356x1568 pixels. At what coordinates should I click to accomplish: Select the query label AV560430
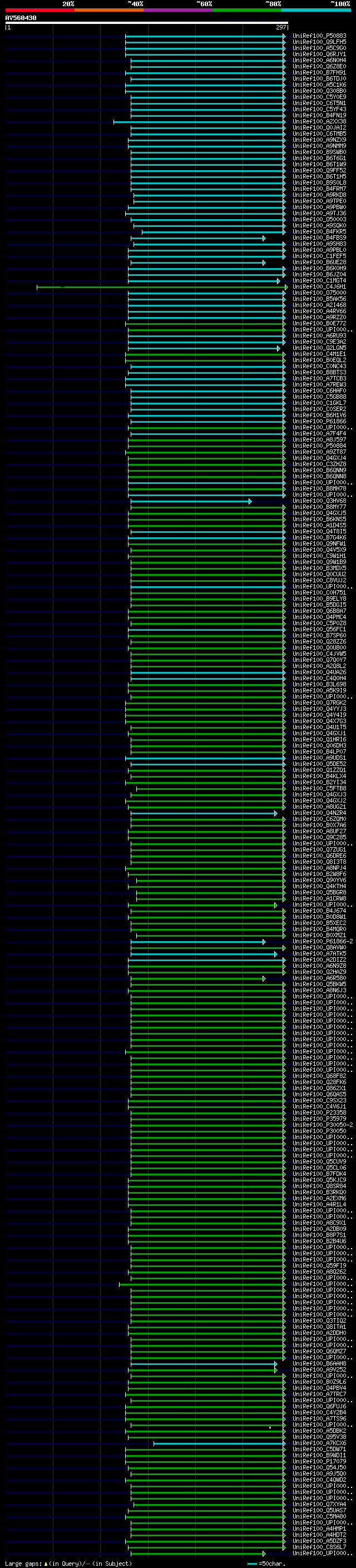[x=21, y=18]
